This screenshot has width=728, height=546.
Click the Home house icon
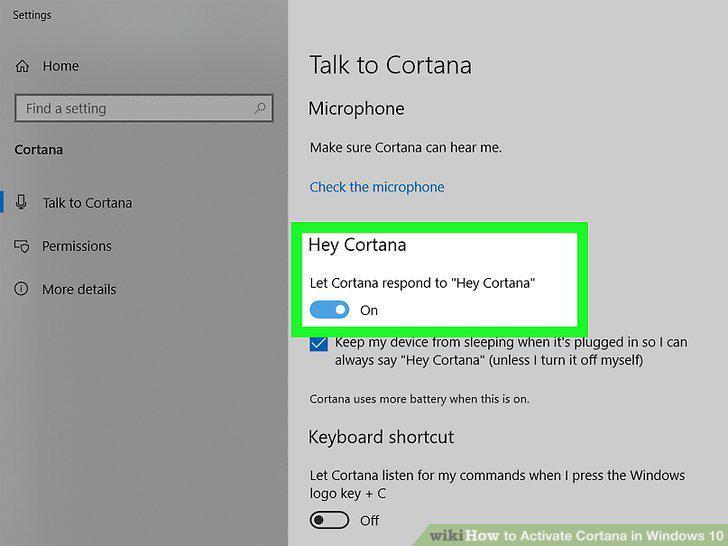pyautogui.click(x=22, y=66)
